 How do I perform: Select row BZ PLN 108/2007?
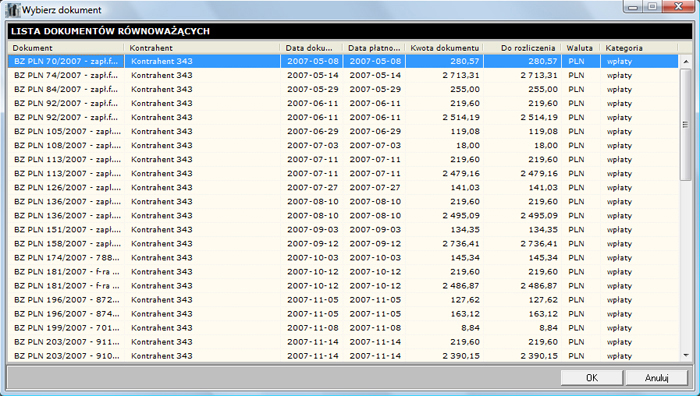pyautogui.click(x=343, y=146)
